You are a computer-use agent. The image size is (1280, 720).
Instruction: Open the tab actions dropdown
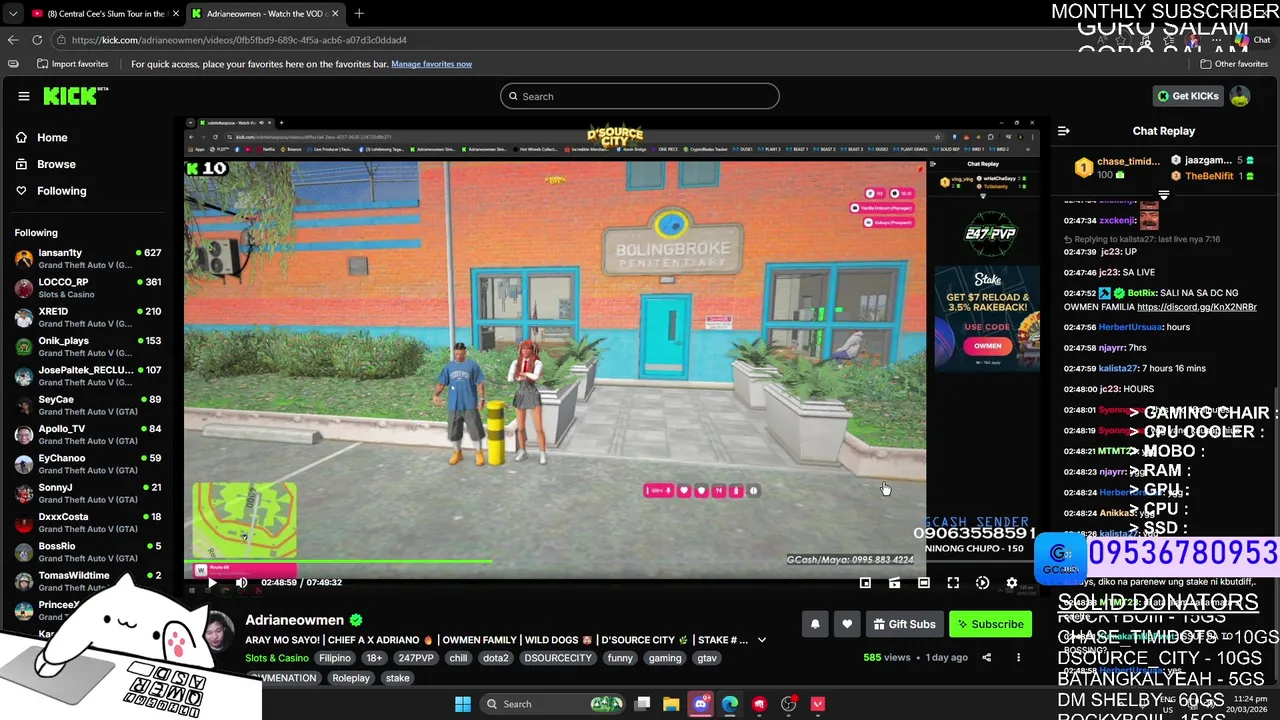(12, 13)
